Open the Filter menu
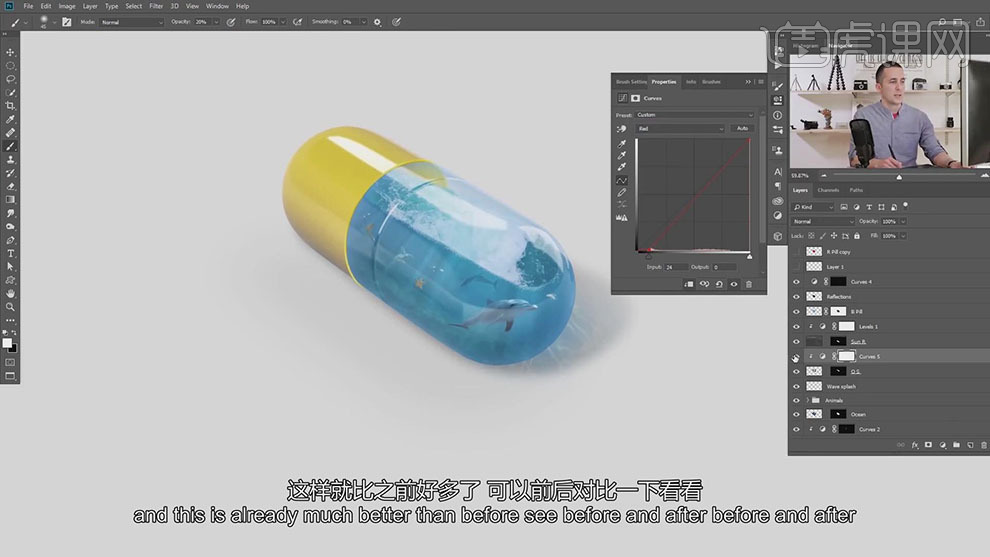Screen dimensions: 990x557 click(156, 6)
